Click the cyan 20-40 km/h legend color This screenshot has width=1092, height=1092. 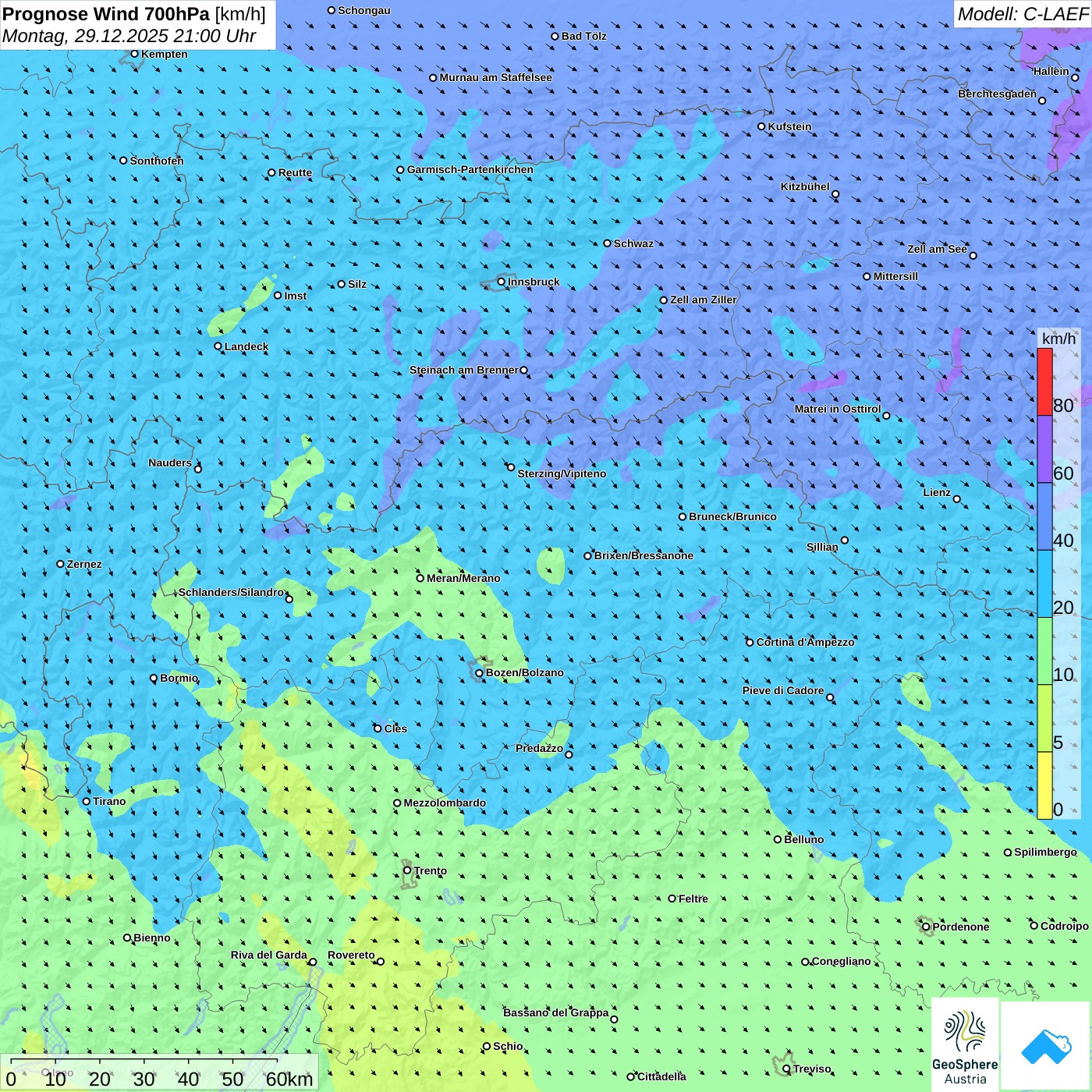pos(1044,584)
